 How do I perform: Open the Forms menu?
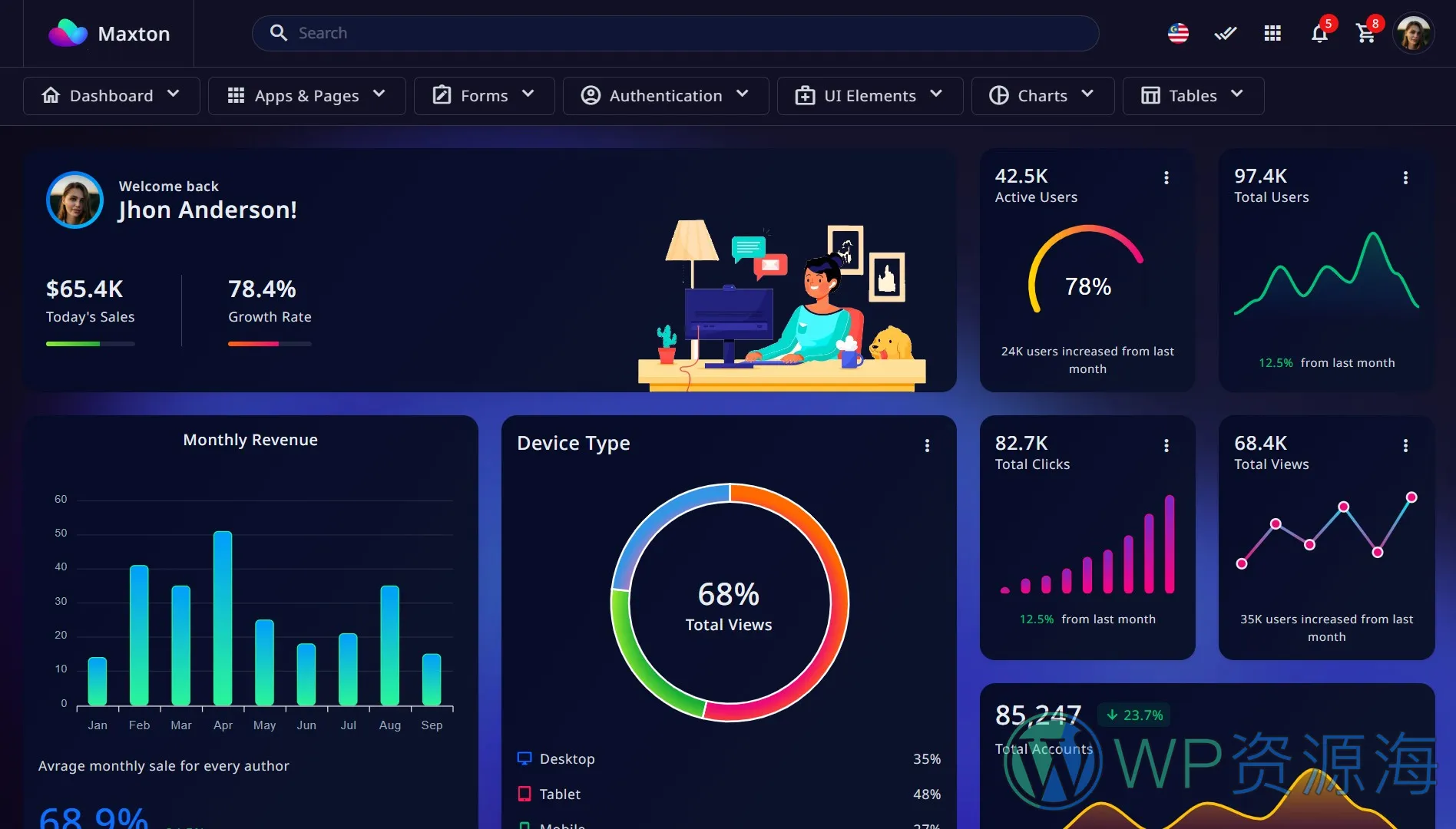click(484, 96)
